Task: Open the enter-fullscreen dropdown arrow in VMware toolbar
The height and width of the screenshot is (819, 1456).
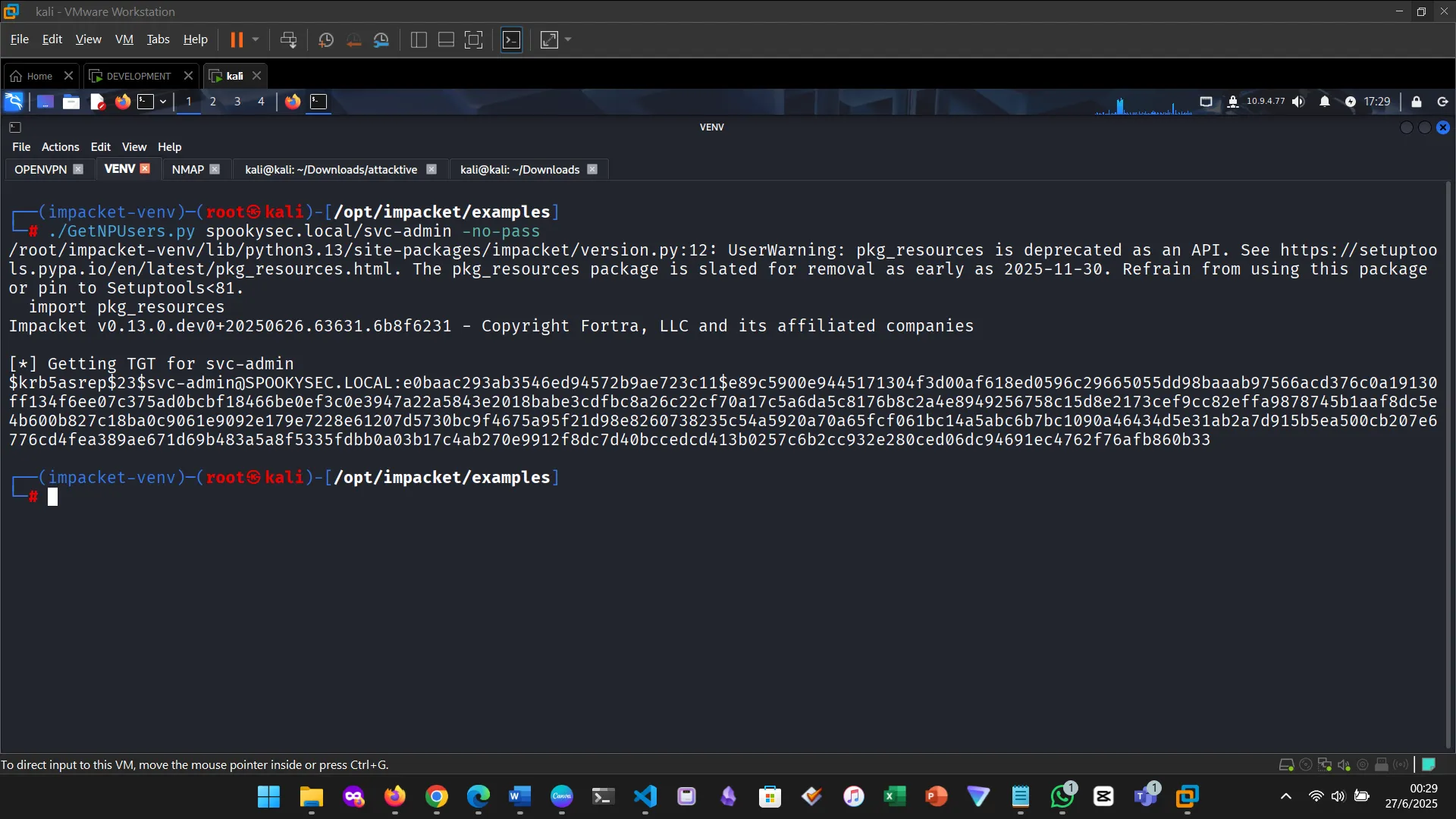Action: 568,39
